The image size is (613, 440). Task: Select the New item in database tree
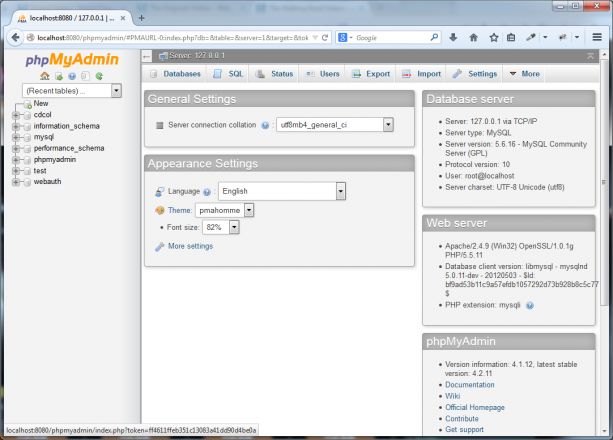point(41,104)
